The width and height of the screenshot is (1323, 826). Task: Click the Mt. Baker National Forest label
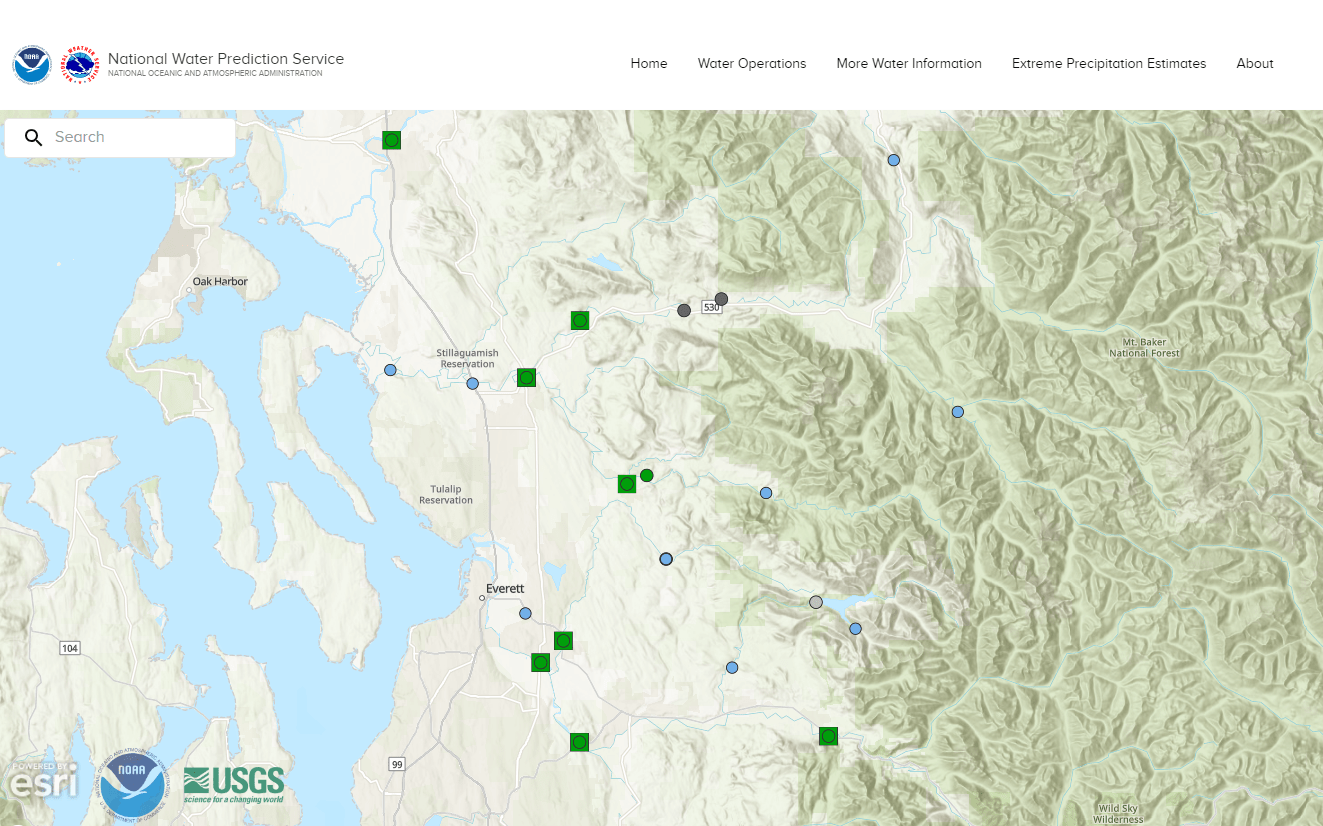[x=1145, y=348]
